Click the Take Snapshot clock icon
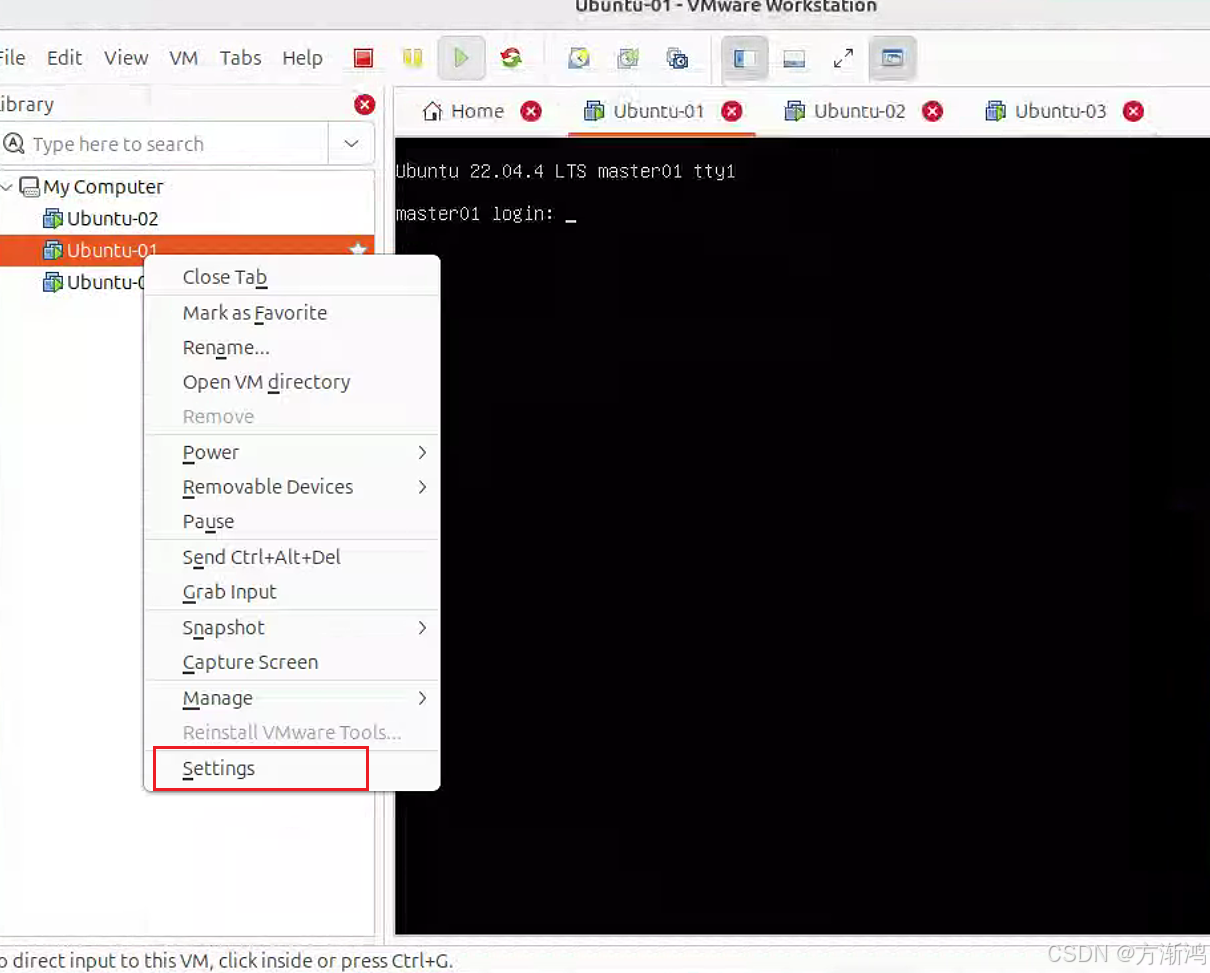 click(x=578, y=58)
